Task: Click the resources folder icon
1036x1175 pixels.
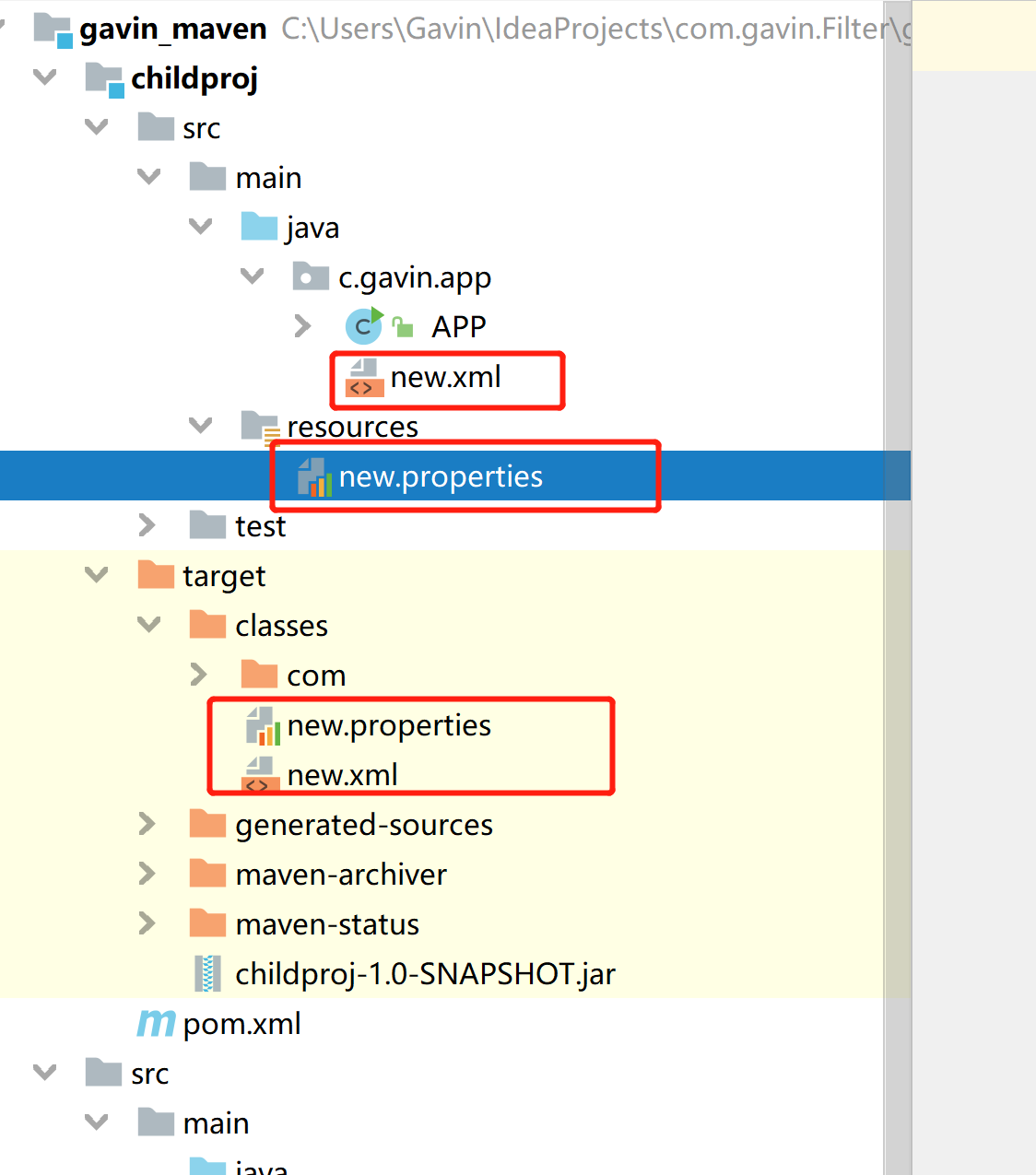Action: point(260,428)
